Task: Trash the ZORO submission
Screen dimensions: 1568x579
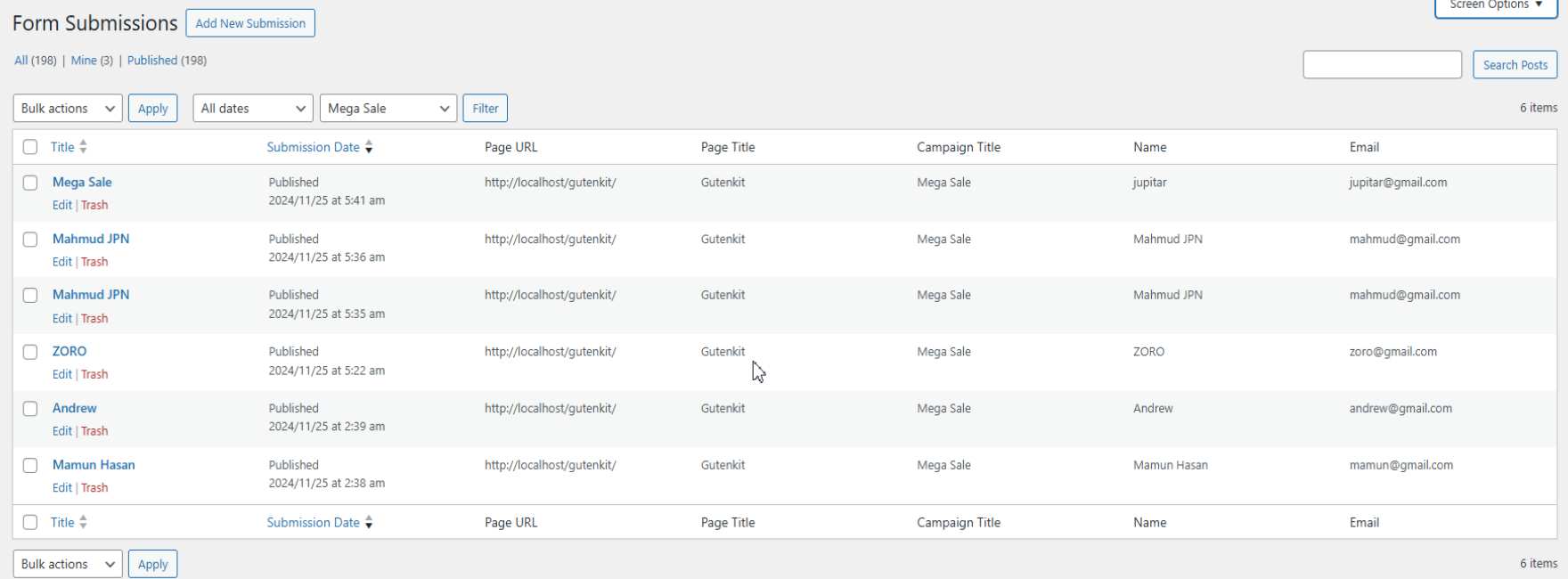Action: (x=94, y=375)
